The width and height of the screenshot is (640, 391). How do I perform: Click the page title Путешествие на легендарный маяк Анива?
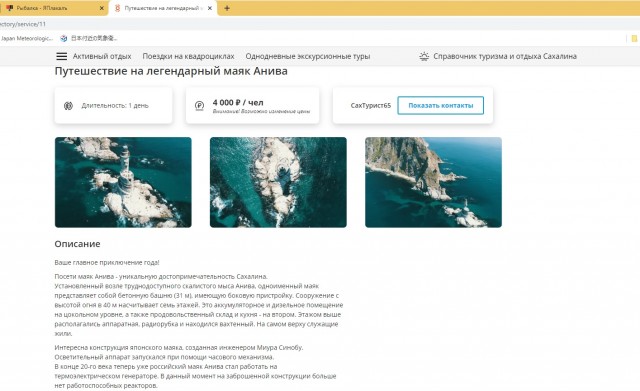pyautogui.click(x=171, y=71)
